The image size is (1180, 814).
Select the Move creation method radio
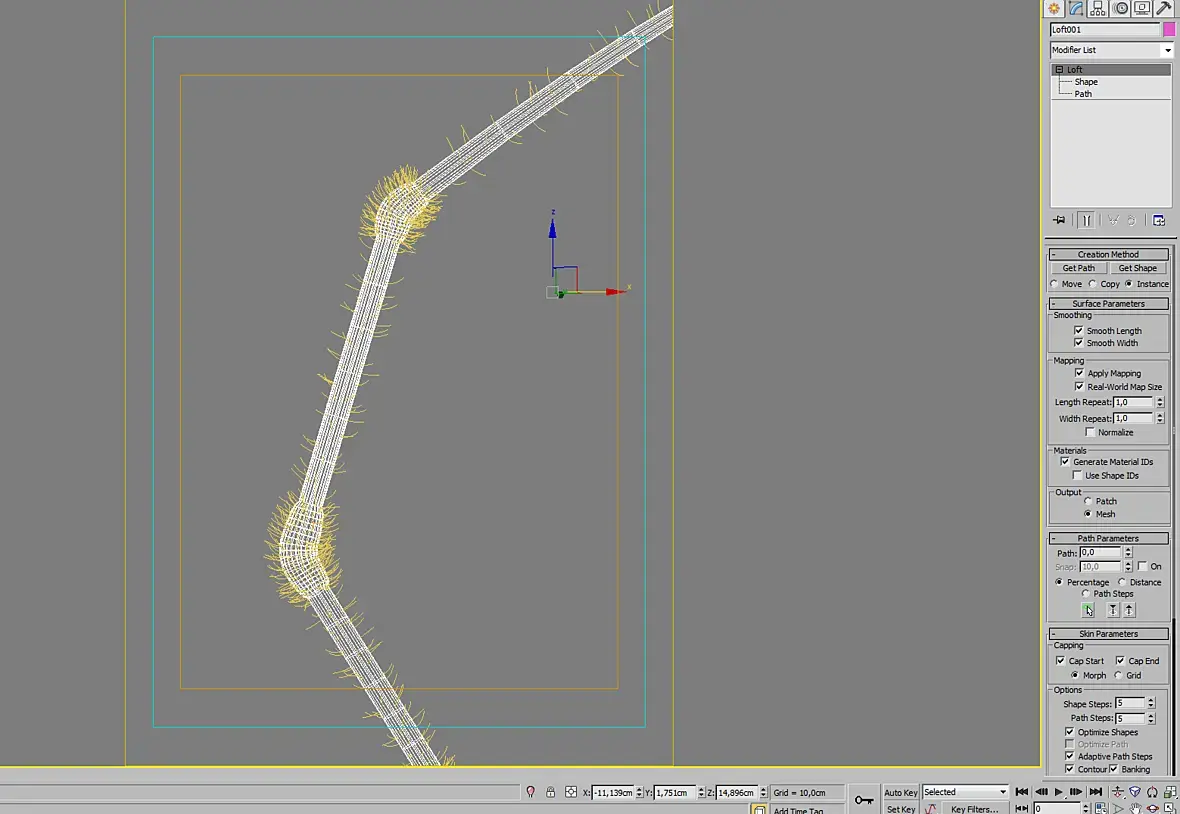(1054, 284)
